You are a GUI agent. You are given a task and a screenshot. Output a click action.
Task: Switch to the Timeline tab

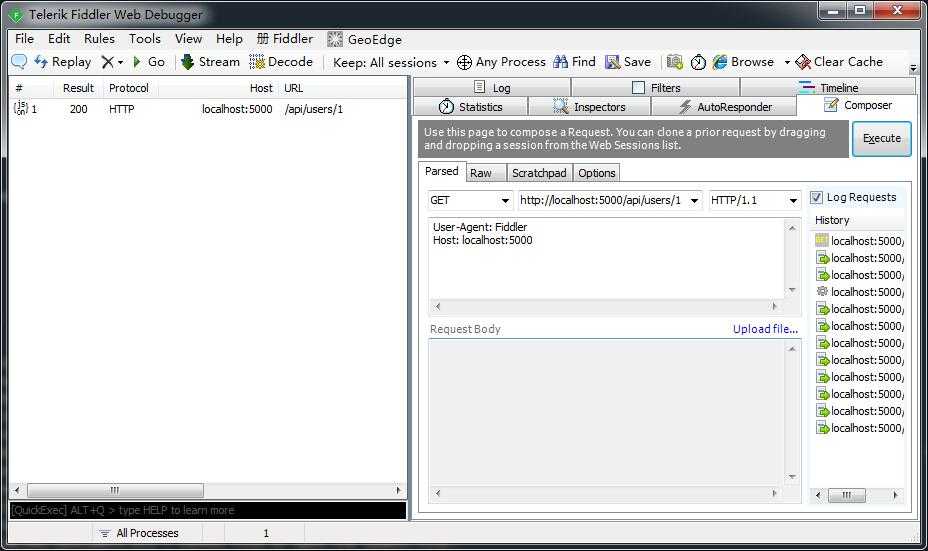pos(828,88)
